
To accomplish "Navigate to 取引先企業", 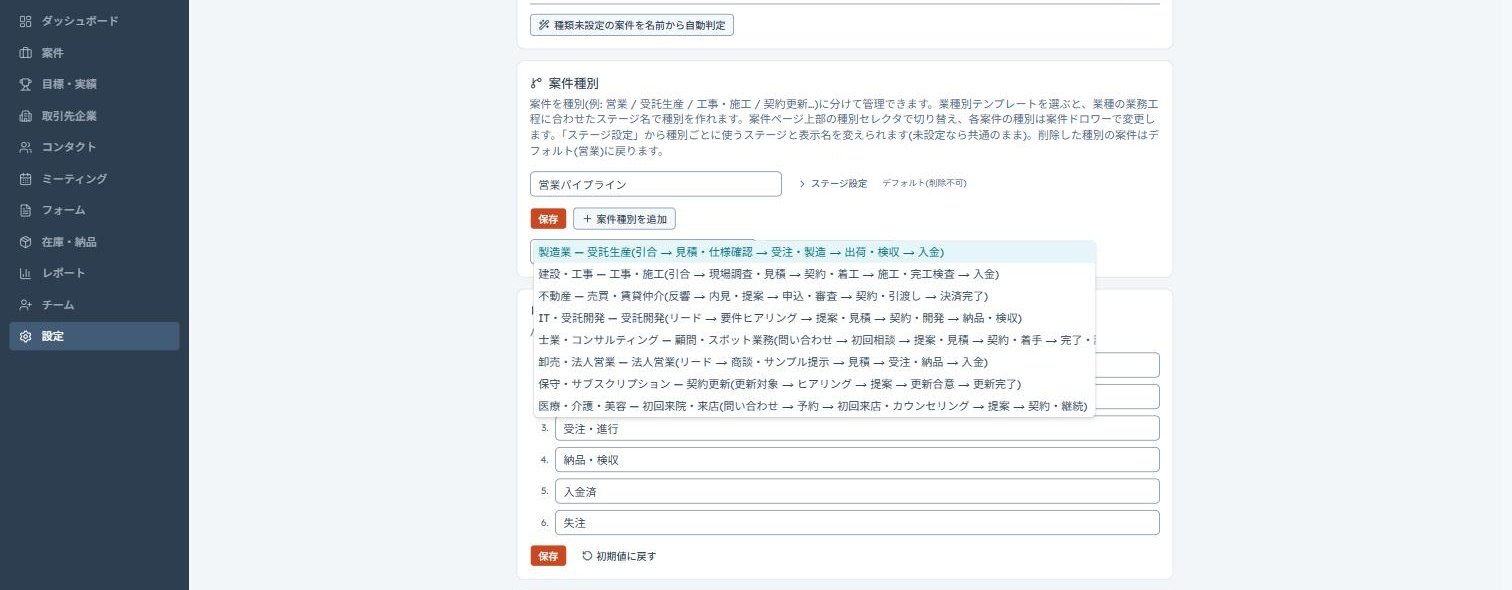I will pyautogui.click(x=94, y=116).
